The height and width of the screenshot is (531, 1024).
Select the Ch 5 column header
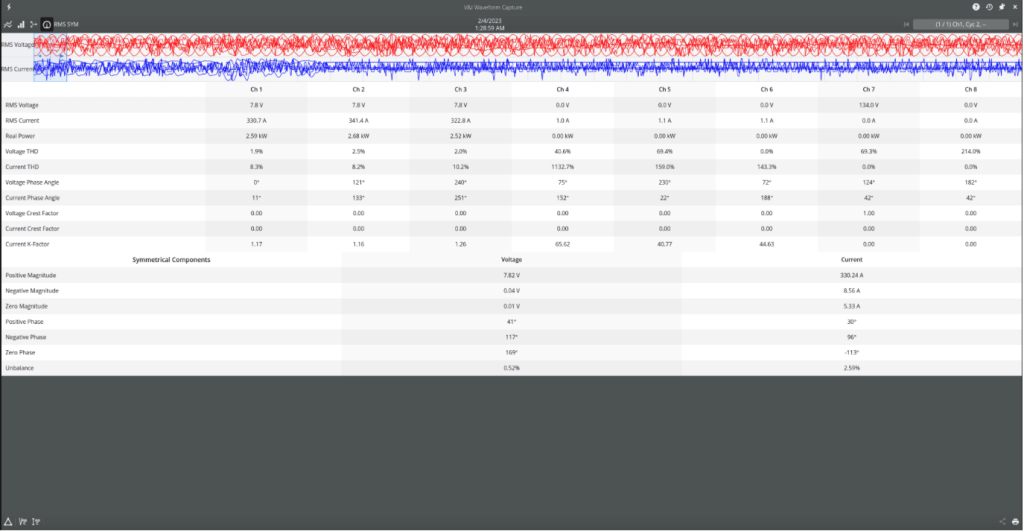pos(664,89)
